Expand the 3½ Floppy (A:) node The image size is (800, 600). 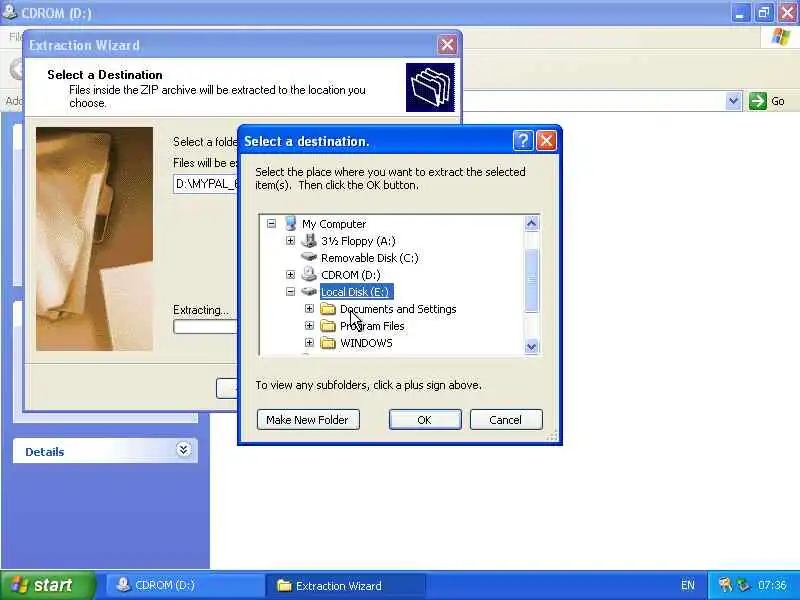click(290, 240)
